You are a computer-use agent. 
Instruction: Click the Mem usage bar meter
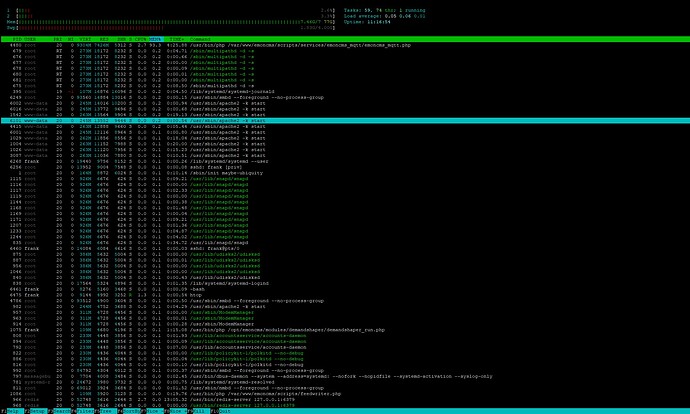click(x=171, y=22)
